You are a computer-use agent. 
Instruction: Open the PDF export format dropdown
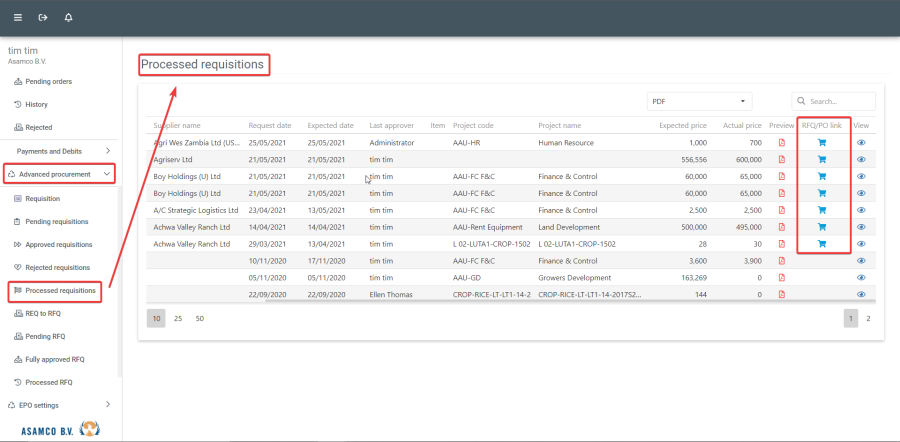699,101
